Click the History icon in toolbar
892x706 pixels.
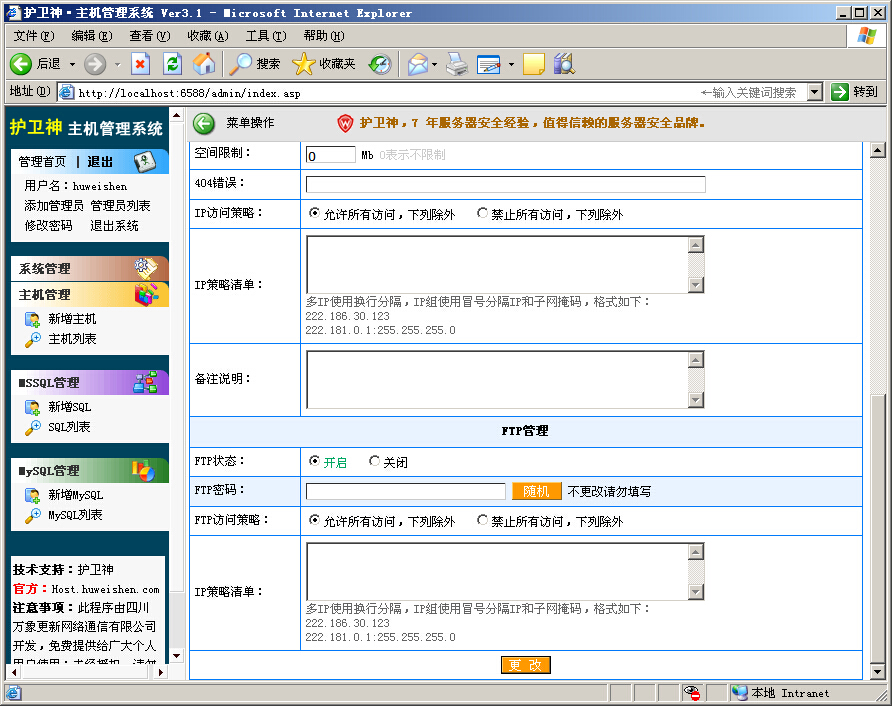click(380, 64)
